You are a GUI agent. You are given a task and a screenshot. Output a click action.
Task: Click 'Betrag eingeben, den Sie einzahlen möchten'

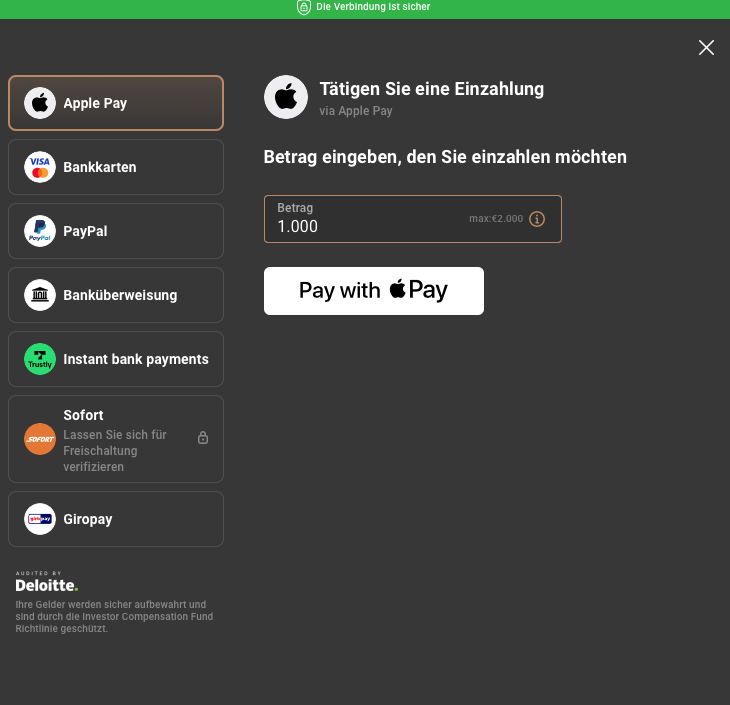[x=445, y=157]
